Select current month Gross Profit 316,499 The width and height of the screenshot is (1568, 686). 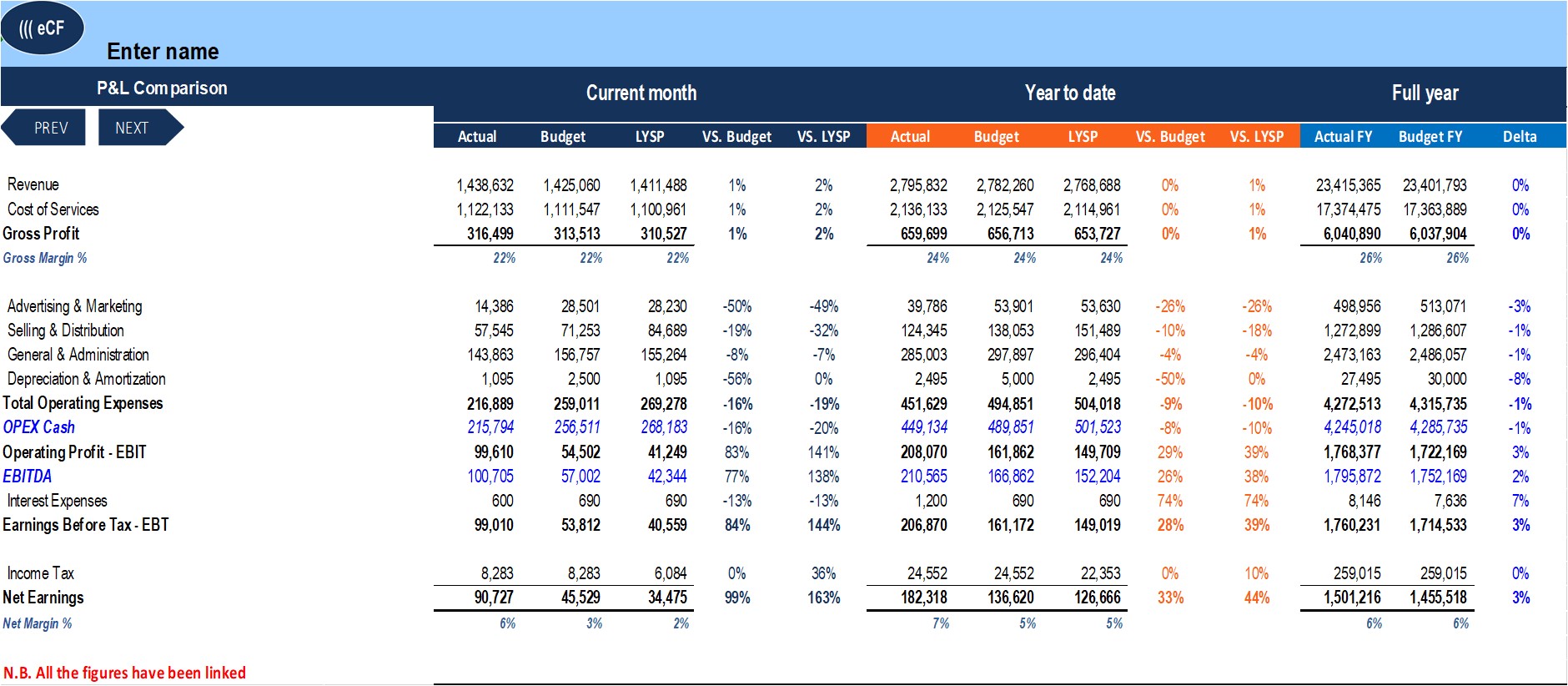tap(490, 235)
